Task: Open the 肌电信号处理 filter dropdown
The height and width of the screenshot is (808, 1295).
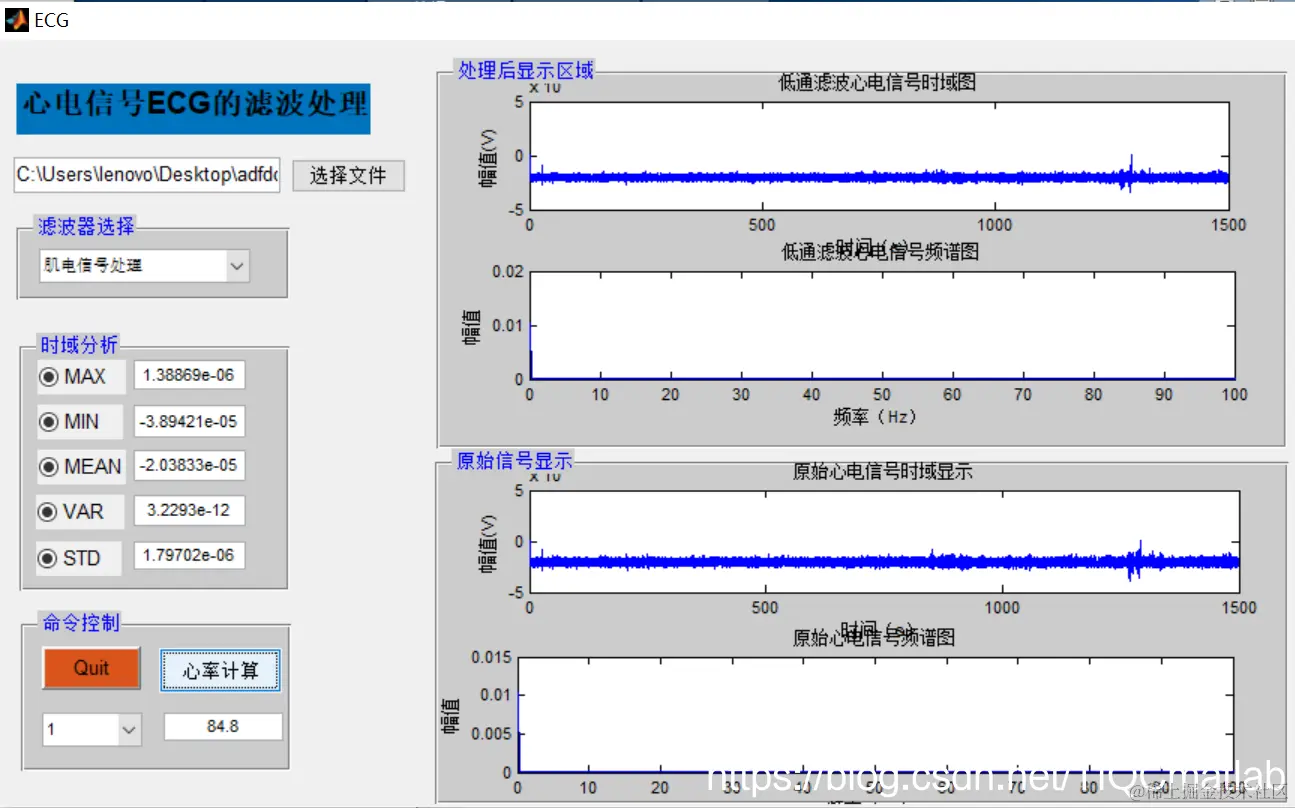Action: 144,266
